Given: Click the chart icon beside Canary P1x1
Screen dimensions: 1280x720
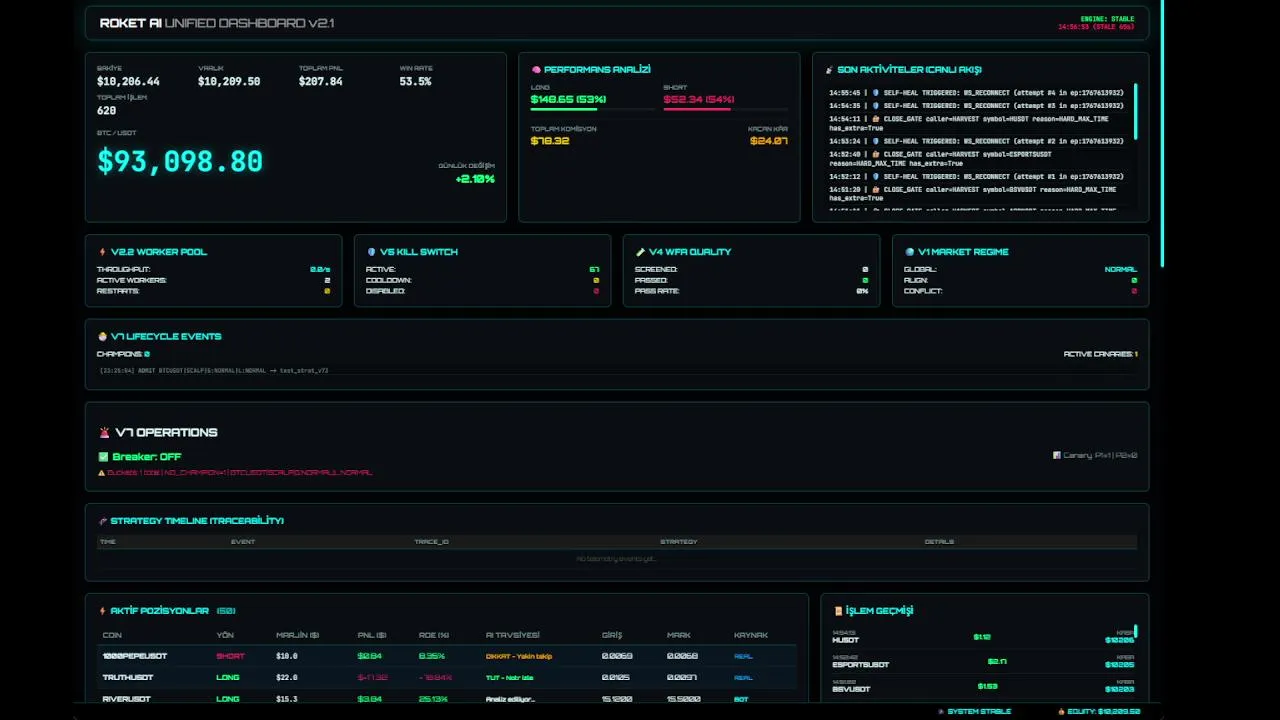Looking at the screenshot, I should coord(1056,455).
